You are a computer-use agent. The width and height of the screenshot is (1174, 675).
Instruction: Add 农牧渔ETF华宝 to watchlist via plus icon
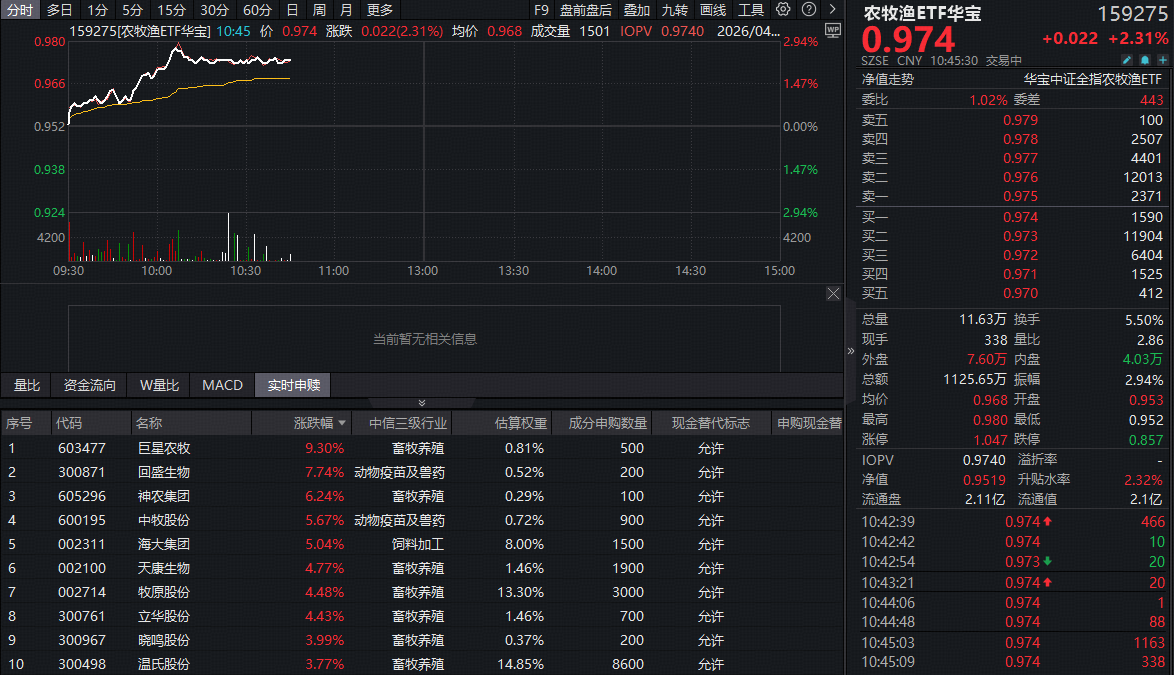coord(1162,60)
